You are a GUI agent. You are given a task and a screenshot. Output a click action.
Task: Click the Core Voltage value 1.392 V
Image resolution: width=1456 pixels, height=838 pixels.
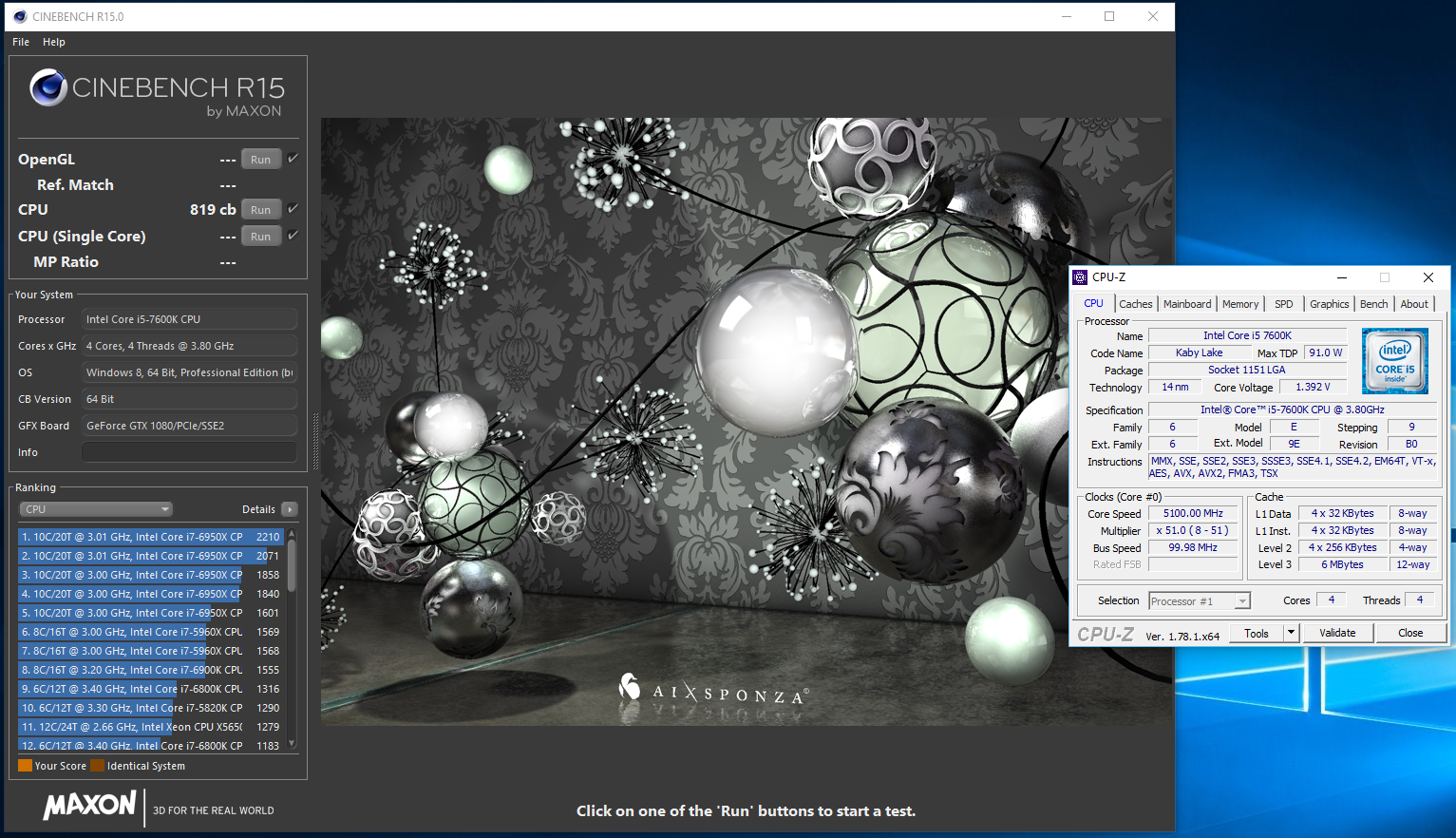click(x=1313, y=387)
